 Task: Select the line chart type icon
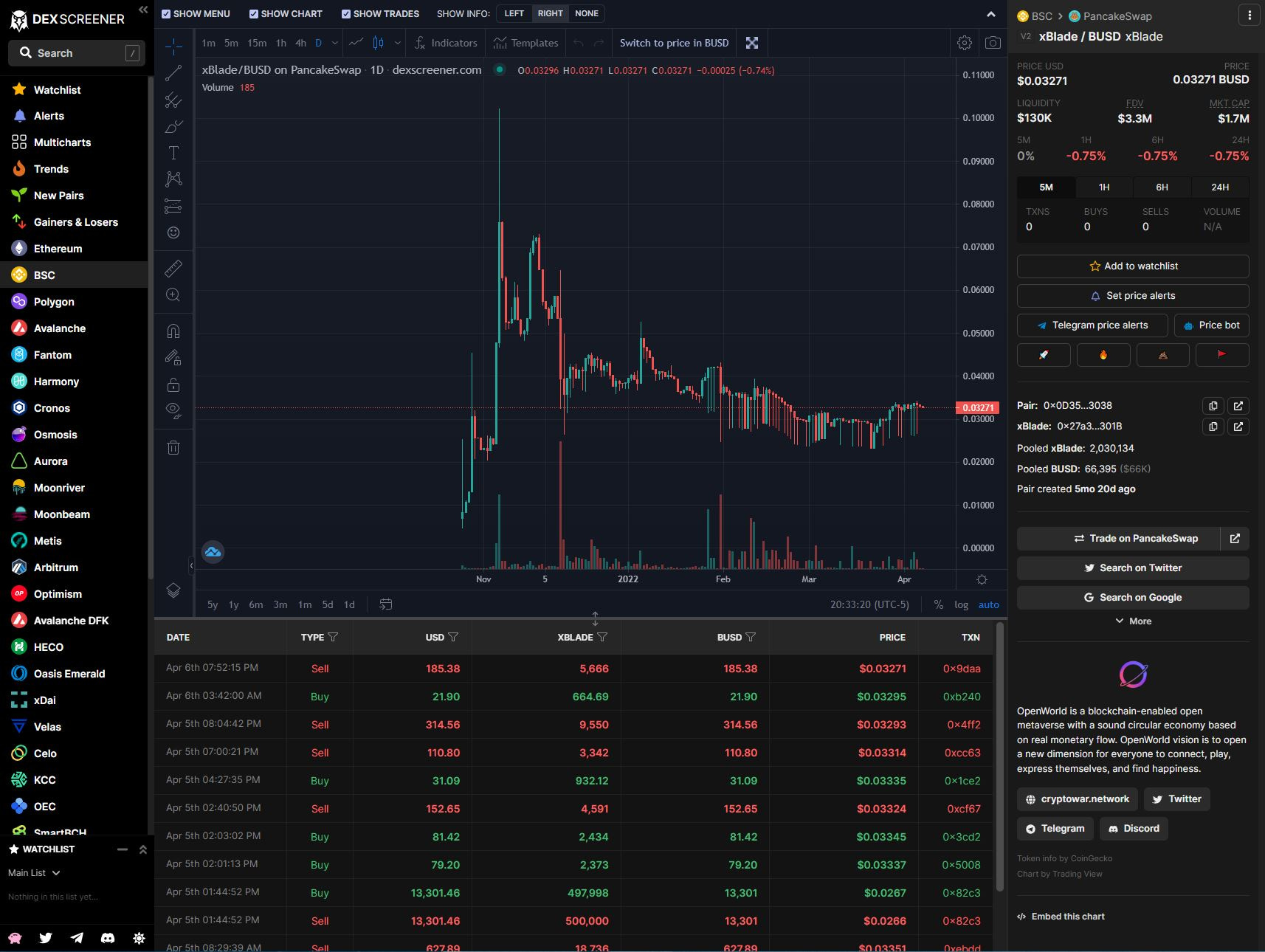356,43
